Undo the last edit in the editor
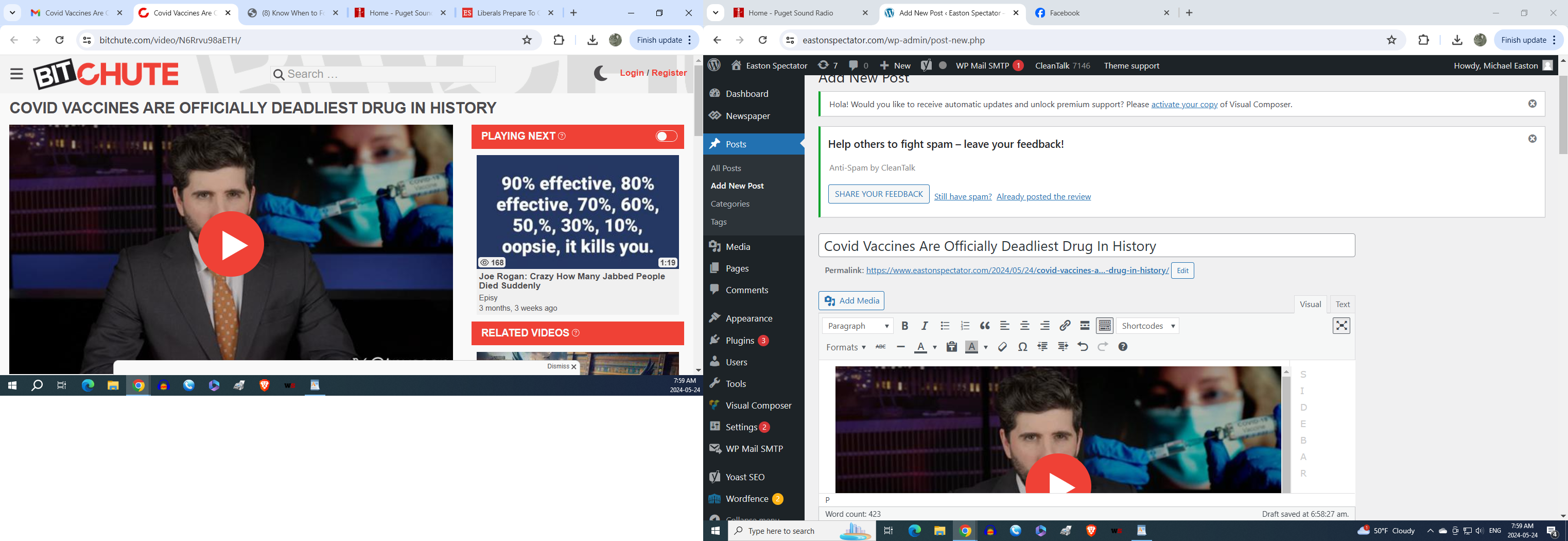Image resolution: width=1568 pixels, height=541 pixels. coord(1082,347)
